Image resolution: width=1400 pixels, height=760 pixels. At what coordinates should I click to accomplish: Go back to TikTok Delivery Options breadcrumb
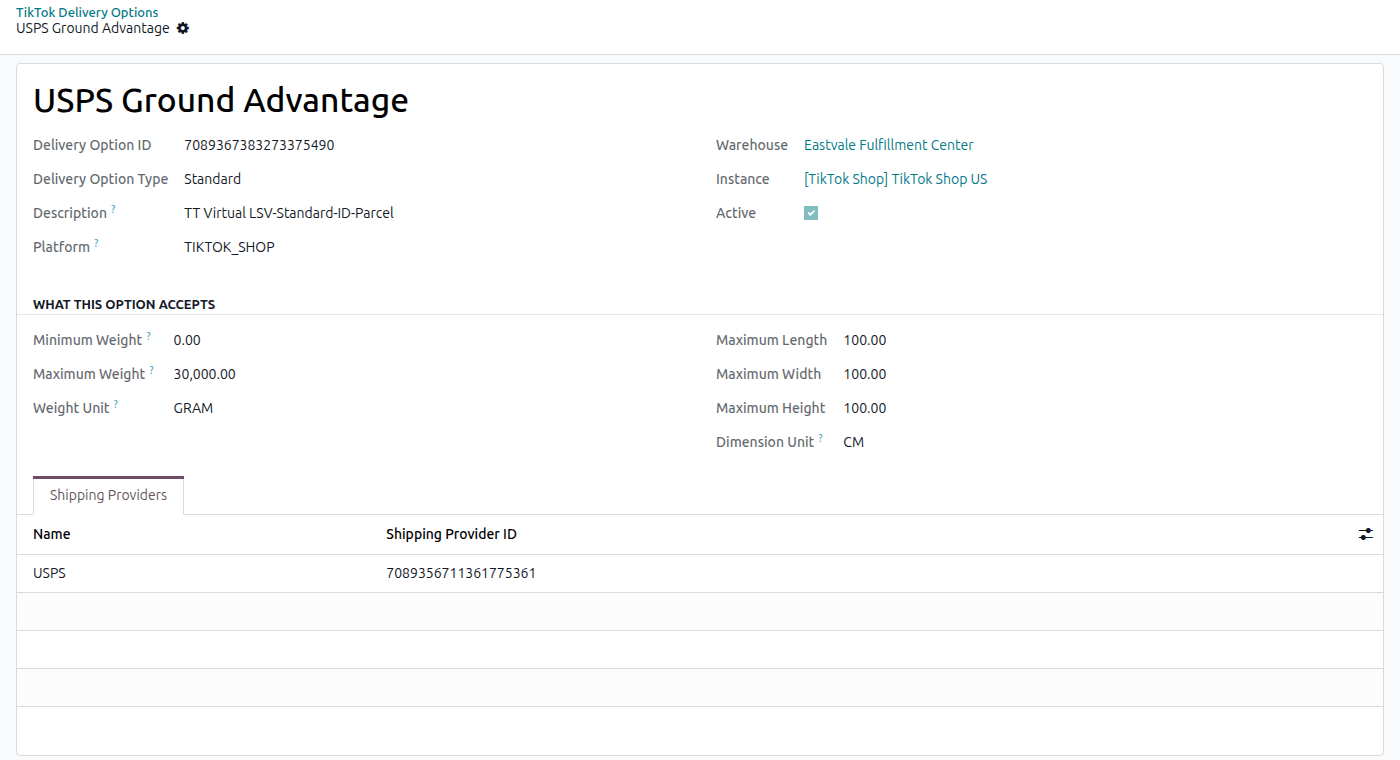click(87, 13)
